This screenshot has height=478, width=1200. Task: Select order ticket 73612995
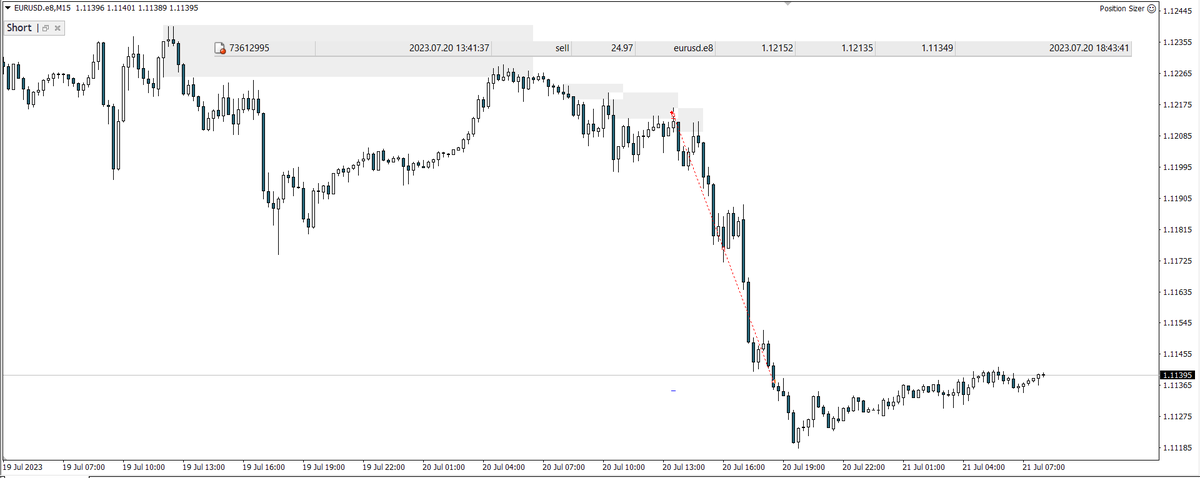pos(249,48)
